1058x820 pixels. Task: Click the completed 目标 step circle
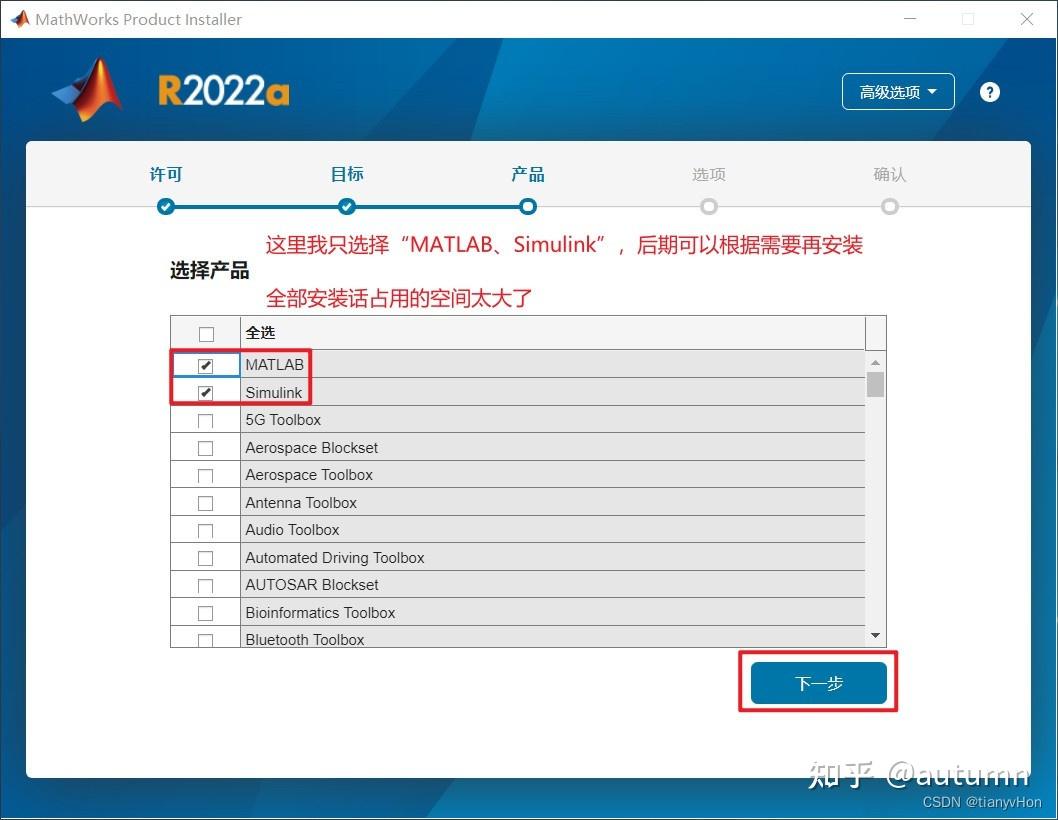[347, 207]
